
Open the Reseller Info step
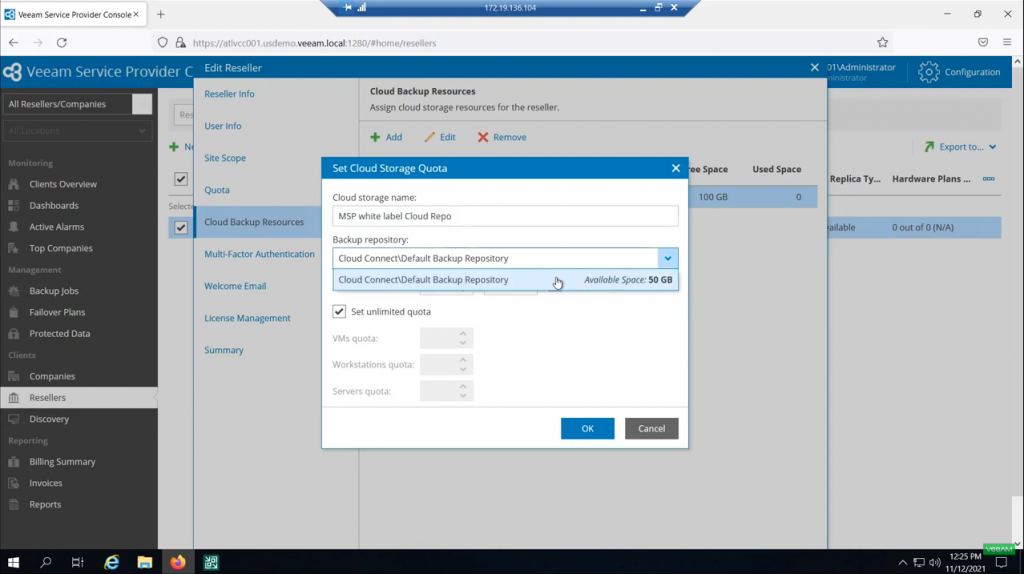pos(229,94)
